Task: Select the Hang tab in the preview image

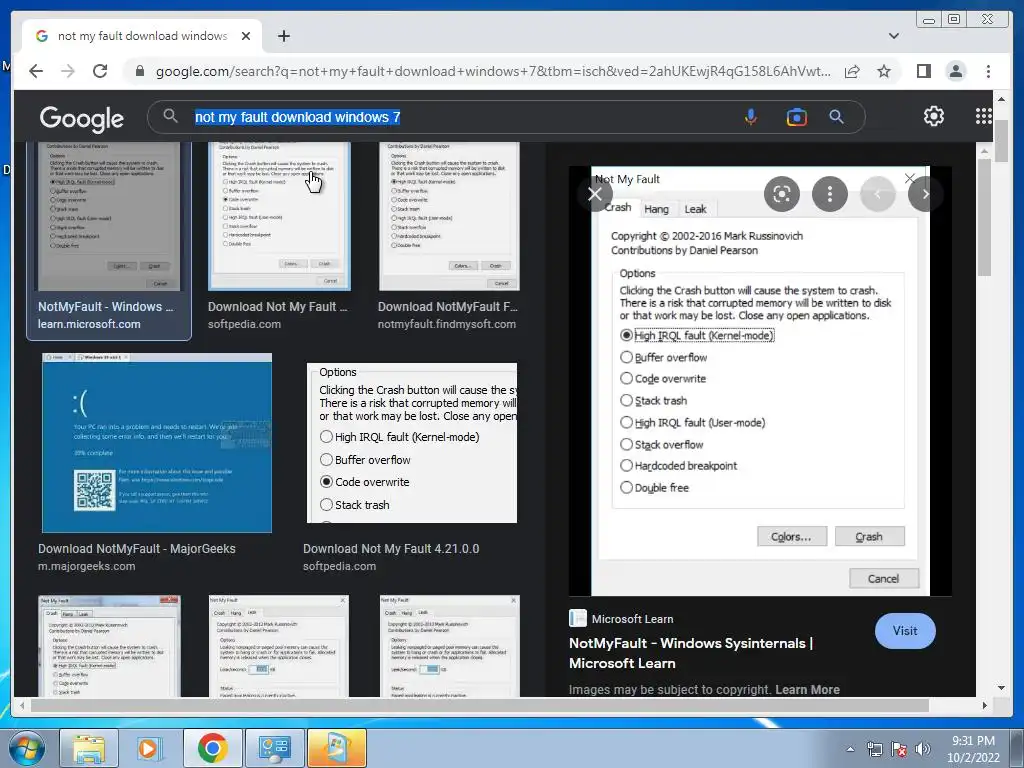Action: (656, 209)
